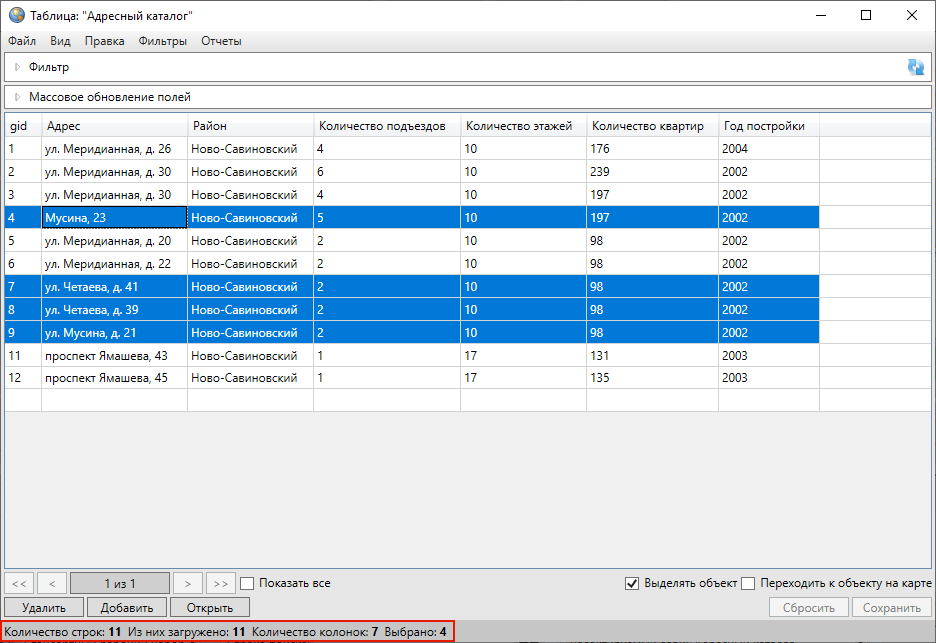Click the '1 из 1' page indicator
The width and height of the screenshot is (936, 643).
[119, 583]
